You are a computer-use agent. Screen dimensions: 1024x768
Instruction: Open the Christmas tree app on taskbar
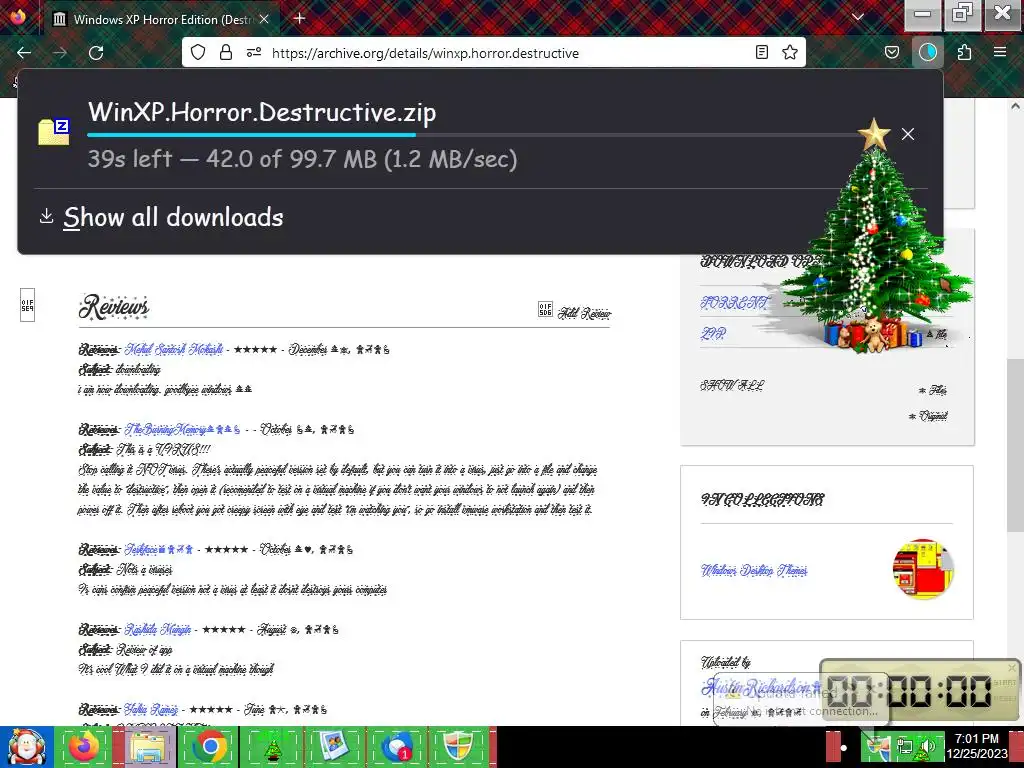pyautogui.click(x=272, y=746)
